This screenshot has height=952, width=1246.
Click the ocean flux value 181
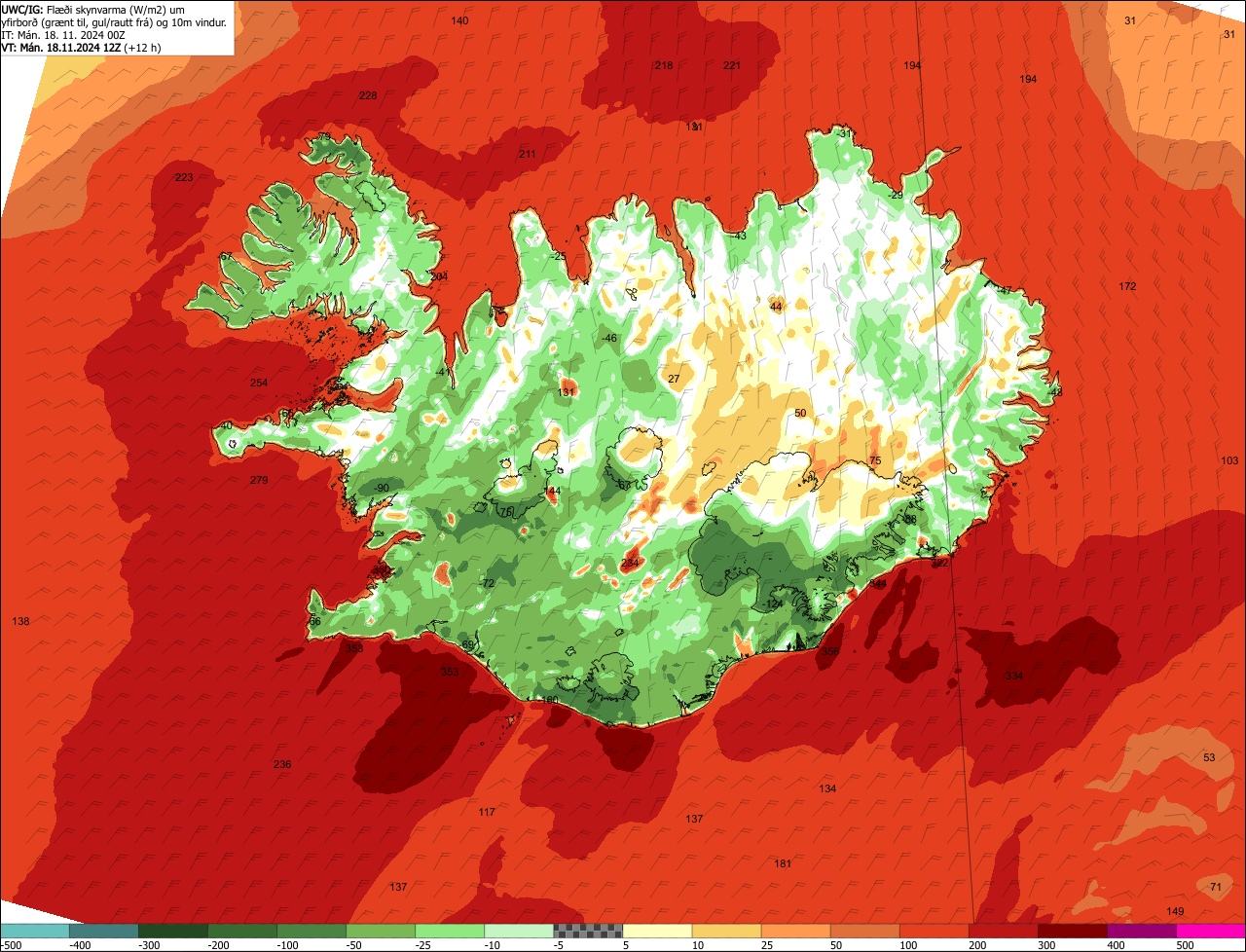tap(783, 863)
